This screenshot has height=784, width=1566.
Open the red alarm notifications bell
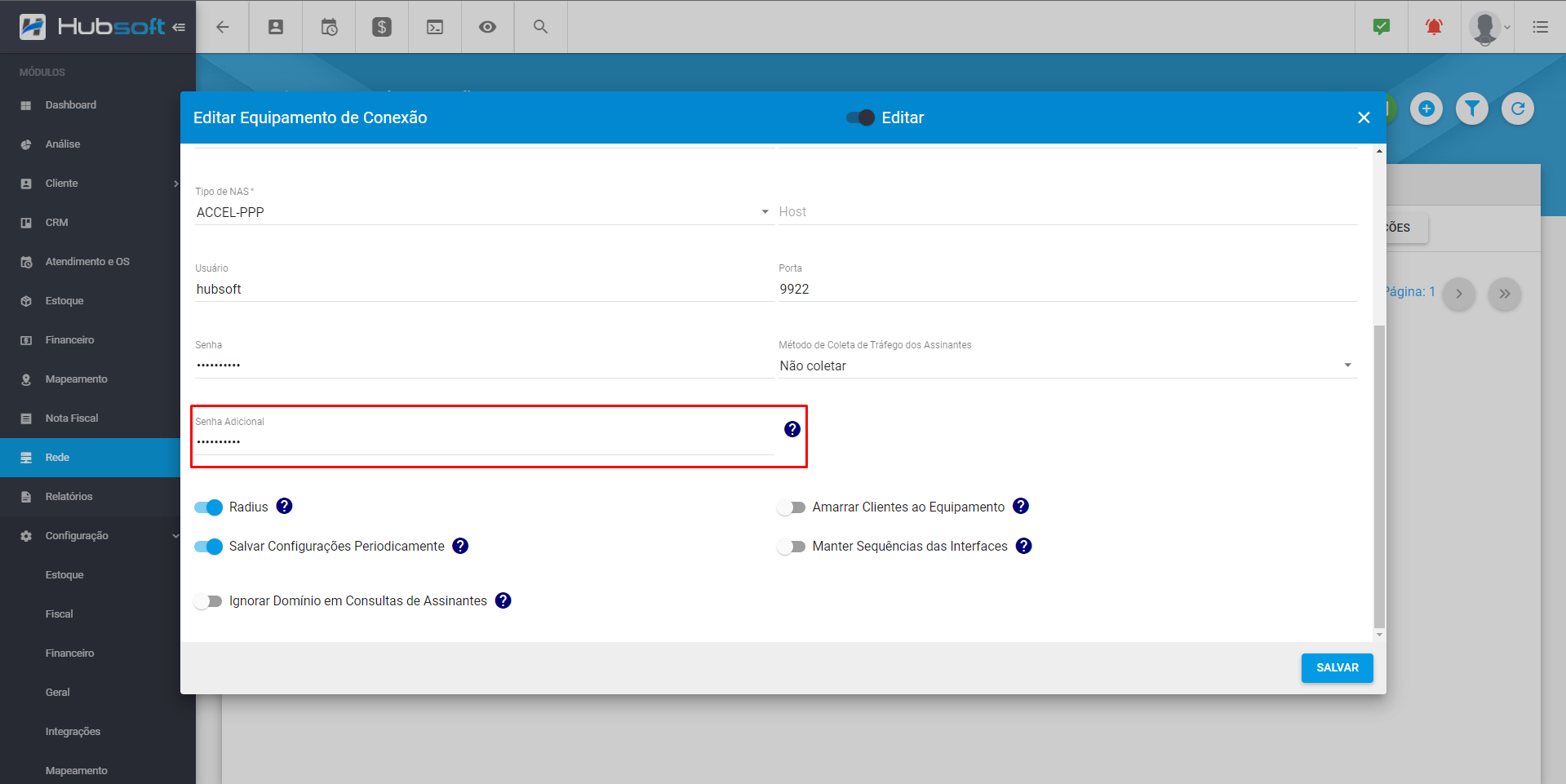point(1434,27)
